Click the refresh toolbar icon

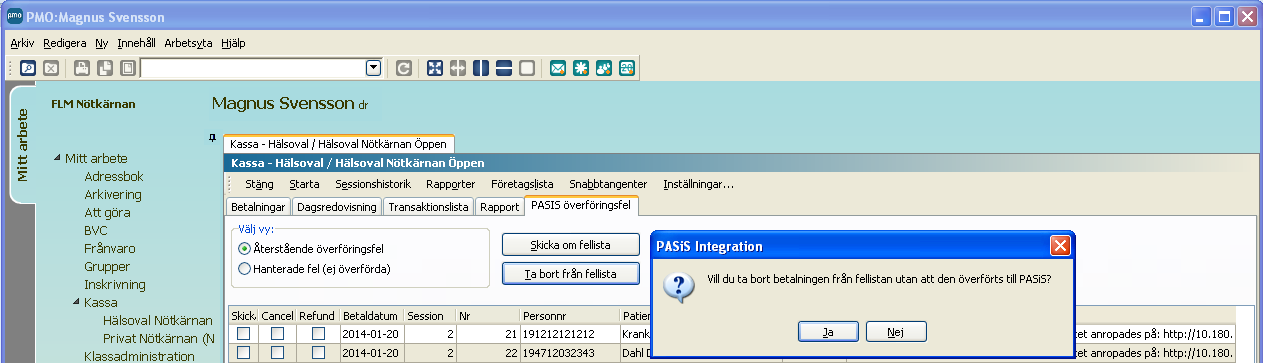coord(403,68)
